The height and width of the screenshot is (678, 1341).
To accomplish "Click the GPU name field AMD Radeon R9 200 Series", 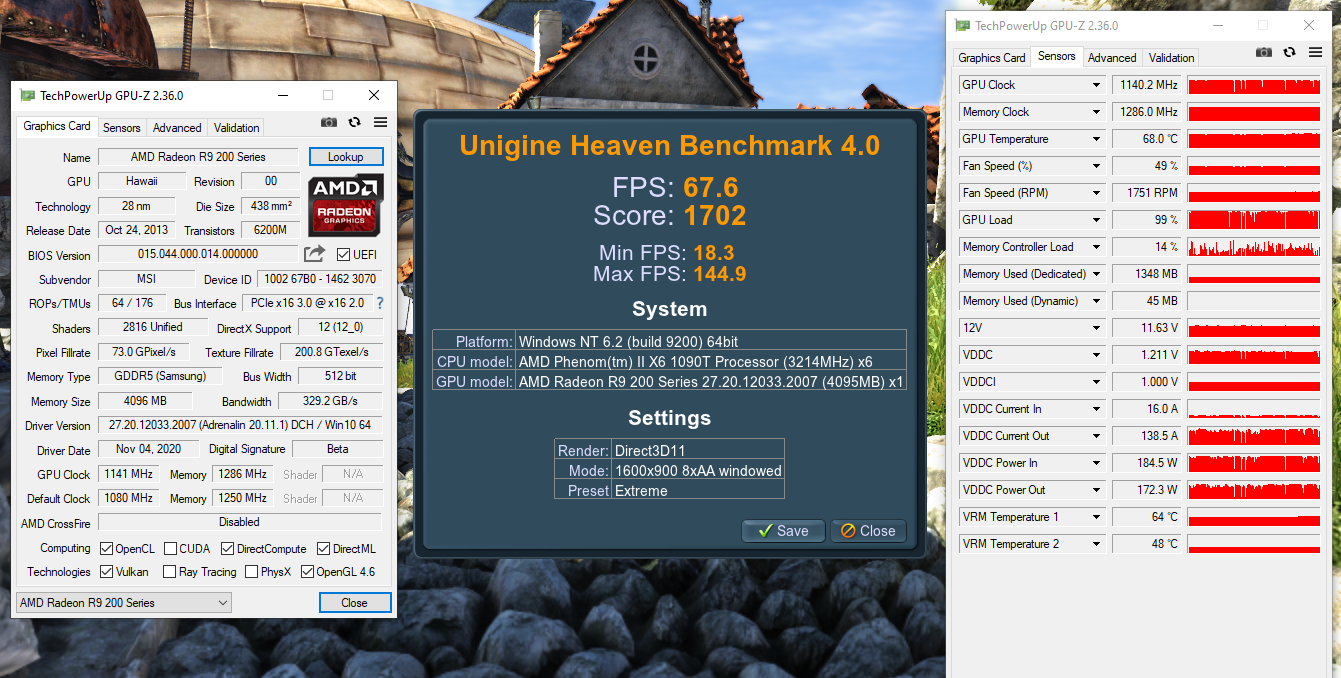I will click(x=198, y=157).
